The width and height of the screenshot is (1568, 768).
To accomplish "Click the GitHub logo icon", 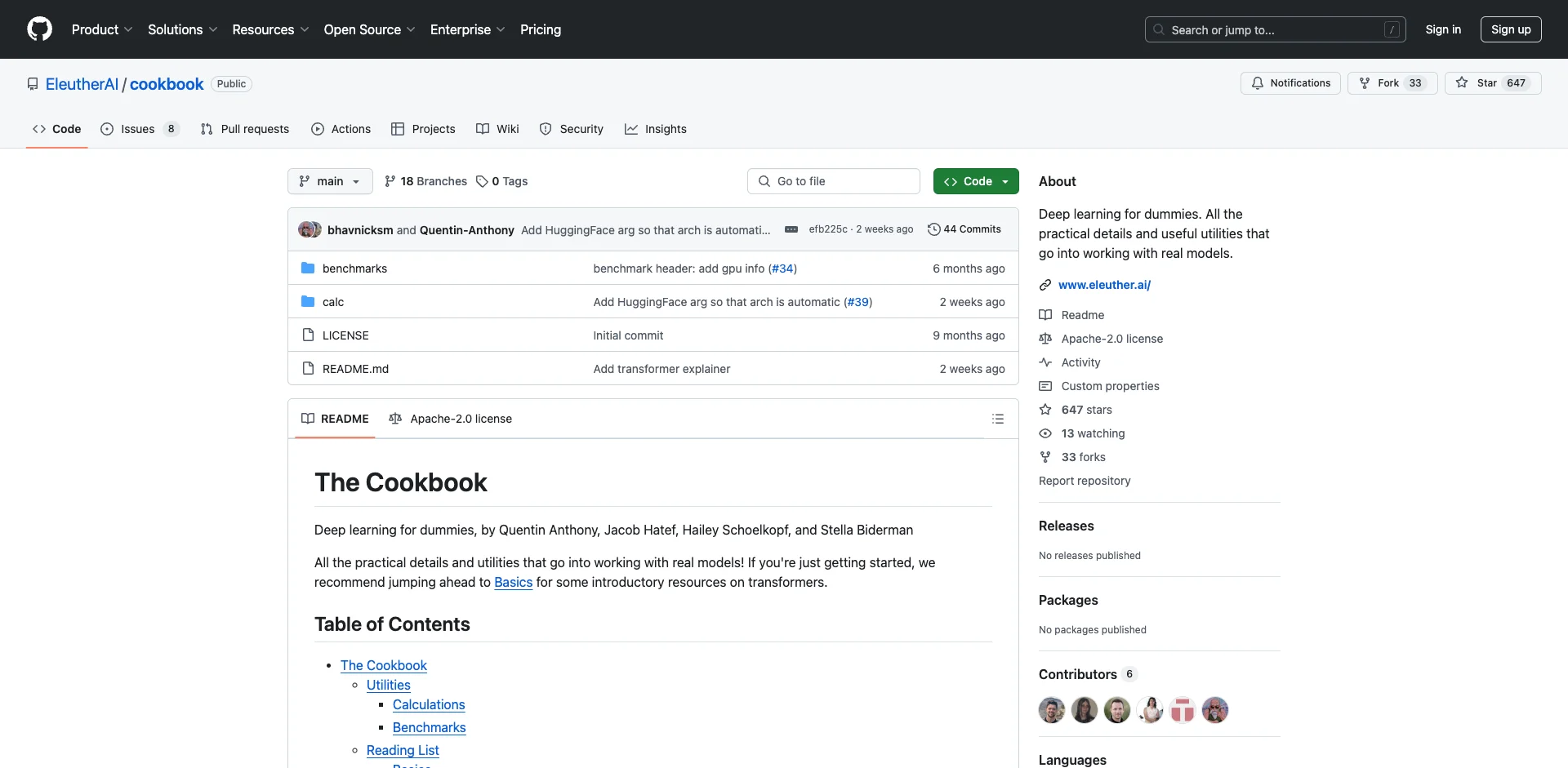I will 39,29.
